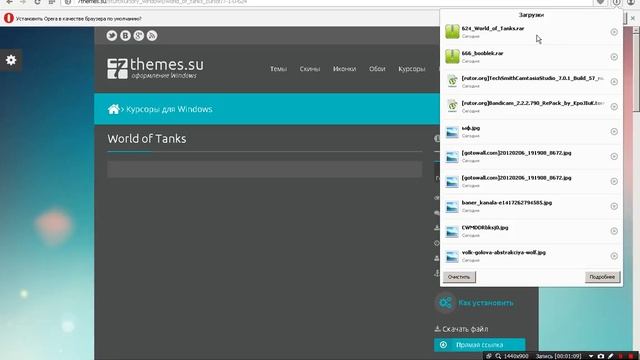Viewport: 640px width, 360px height.
Task: Click recorder pencil draw icon
Action: 611,356
